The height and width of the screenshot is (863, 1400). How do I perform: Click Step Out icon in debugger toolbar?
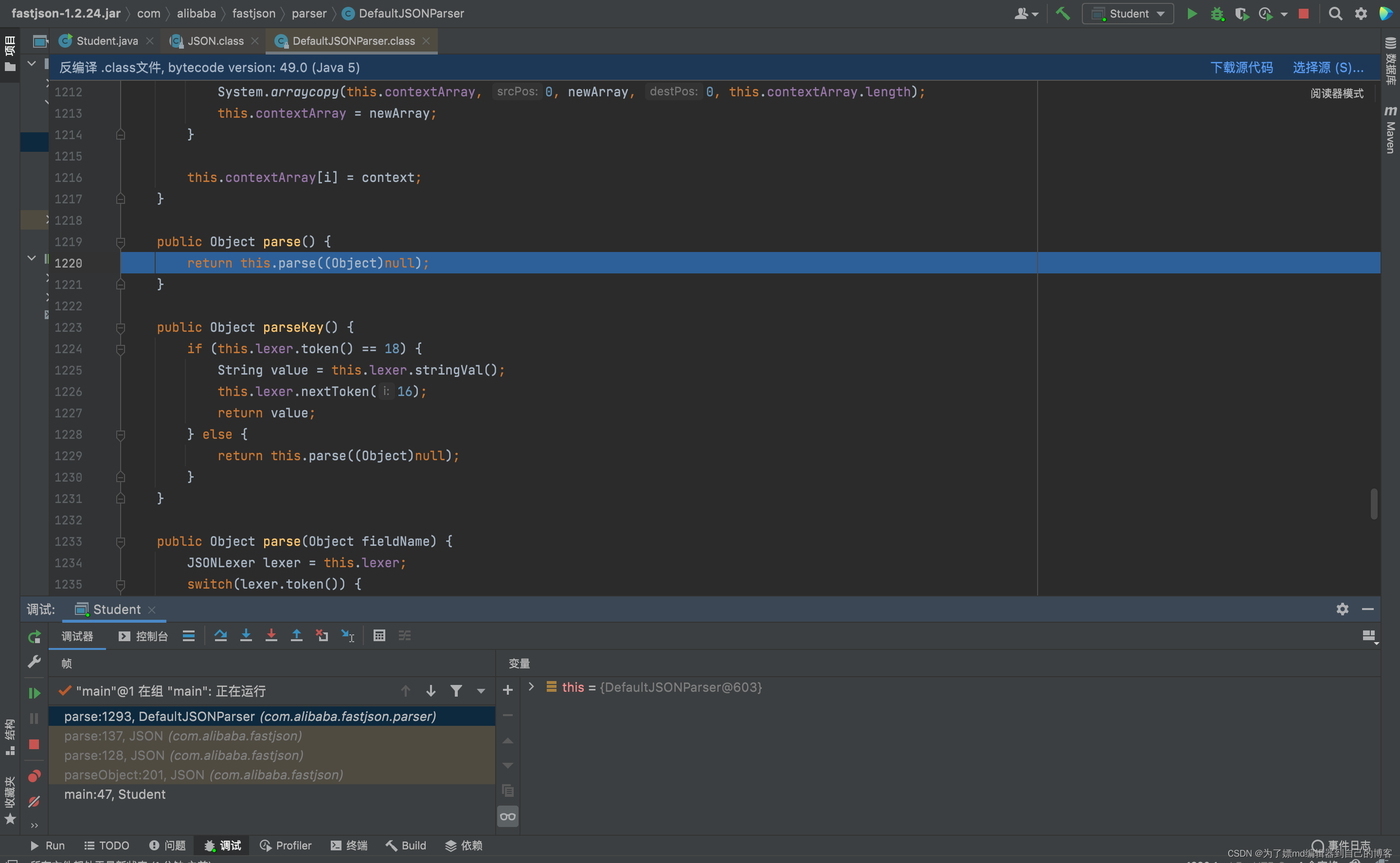[297, 635]
